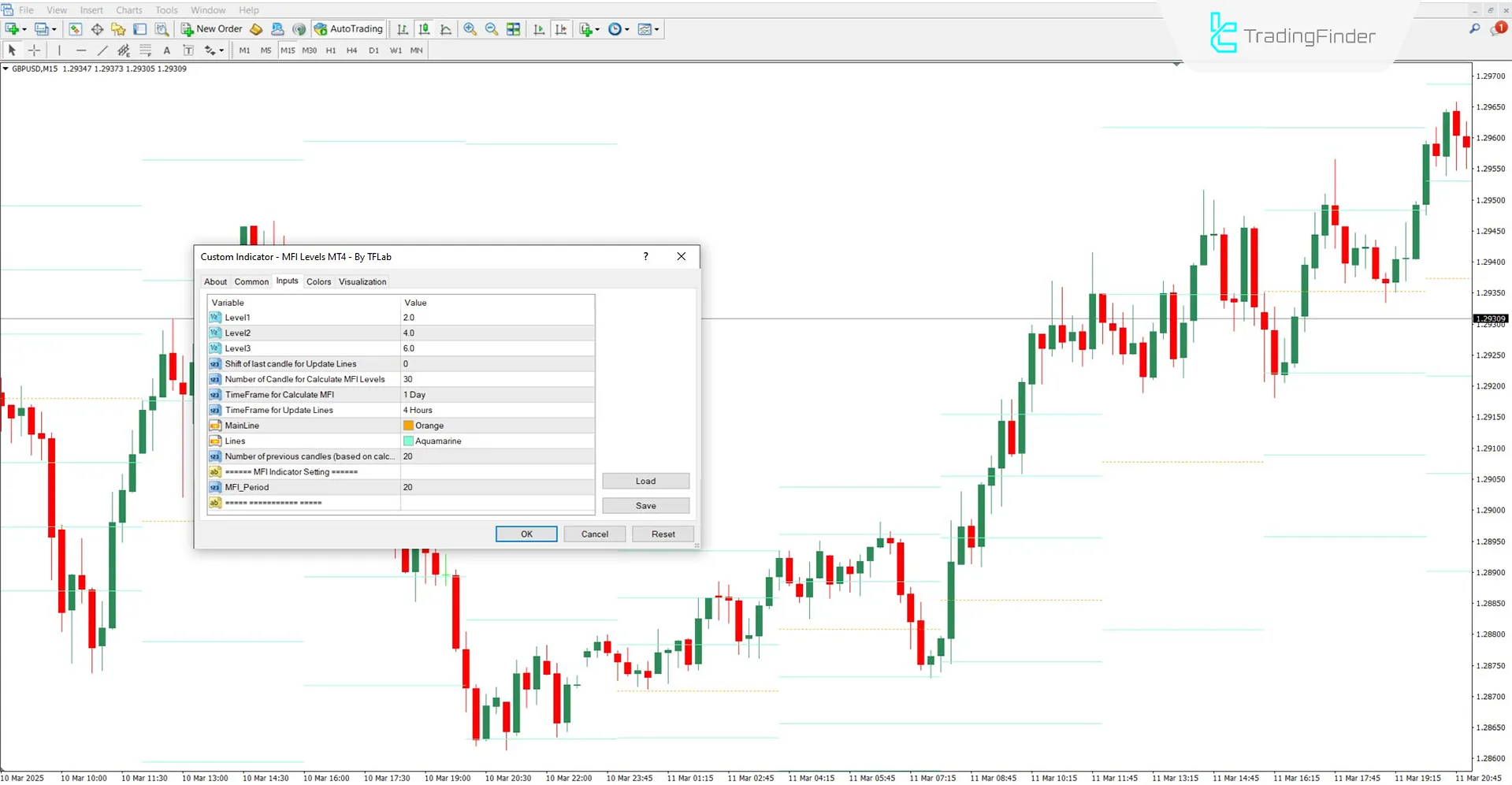This screenshot has height=785, width=1512.
Task: Click the MFI_Period value field
Action: [x=496, y=487]
